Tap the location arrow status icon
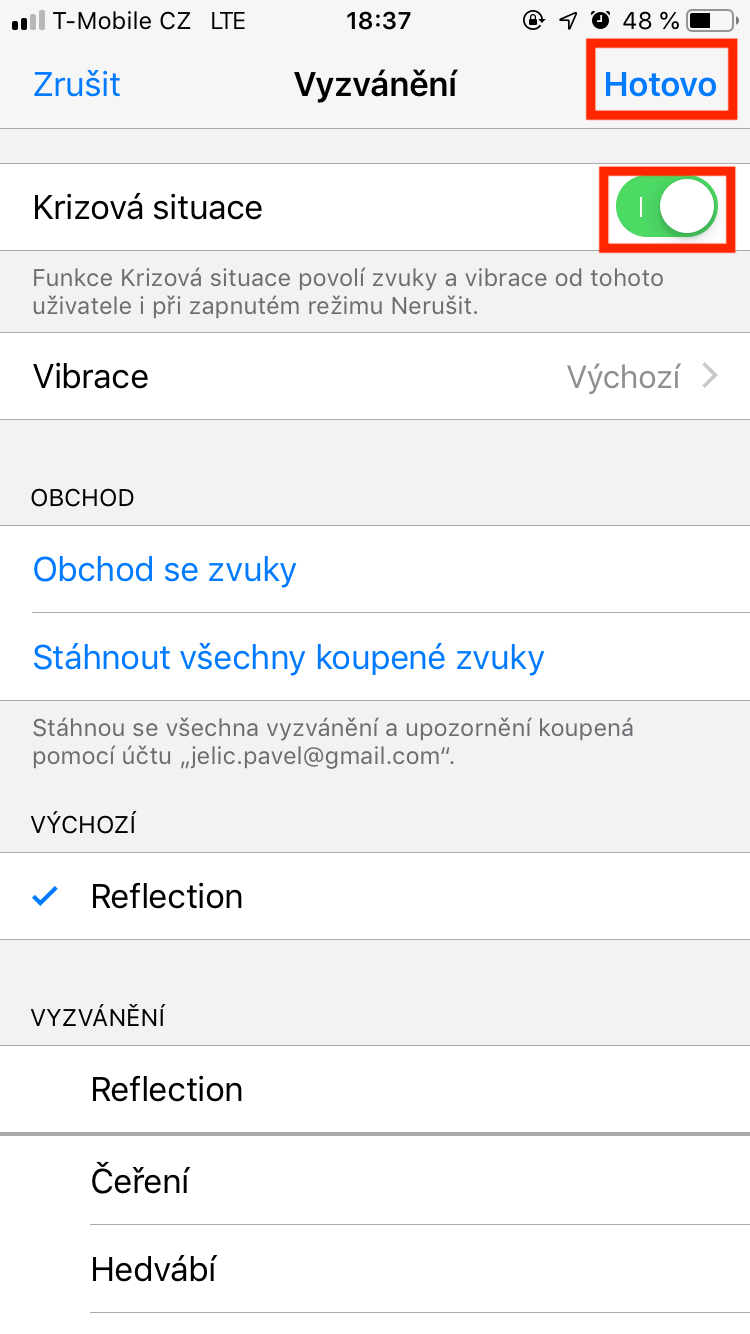Screen dimensions: 750x1334 [568, 21]
